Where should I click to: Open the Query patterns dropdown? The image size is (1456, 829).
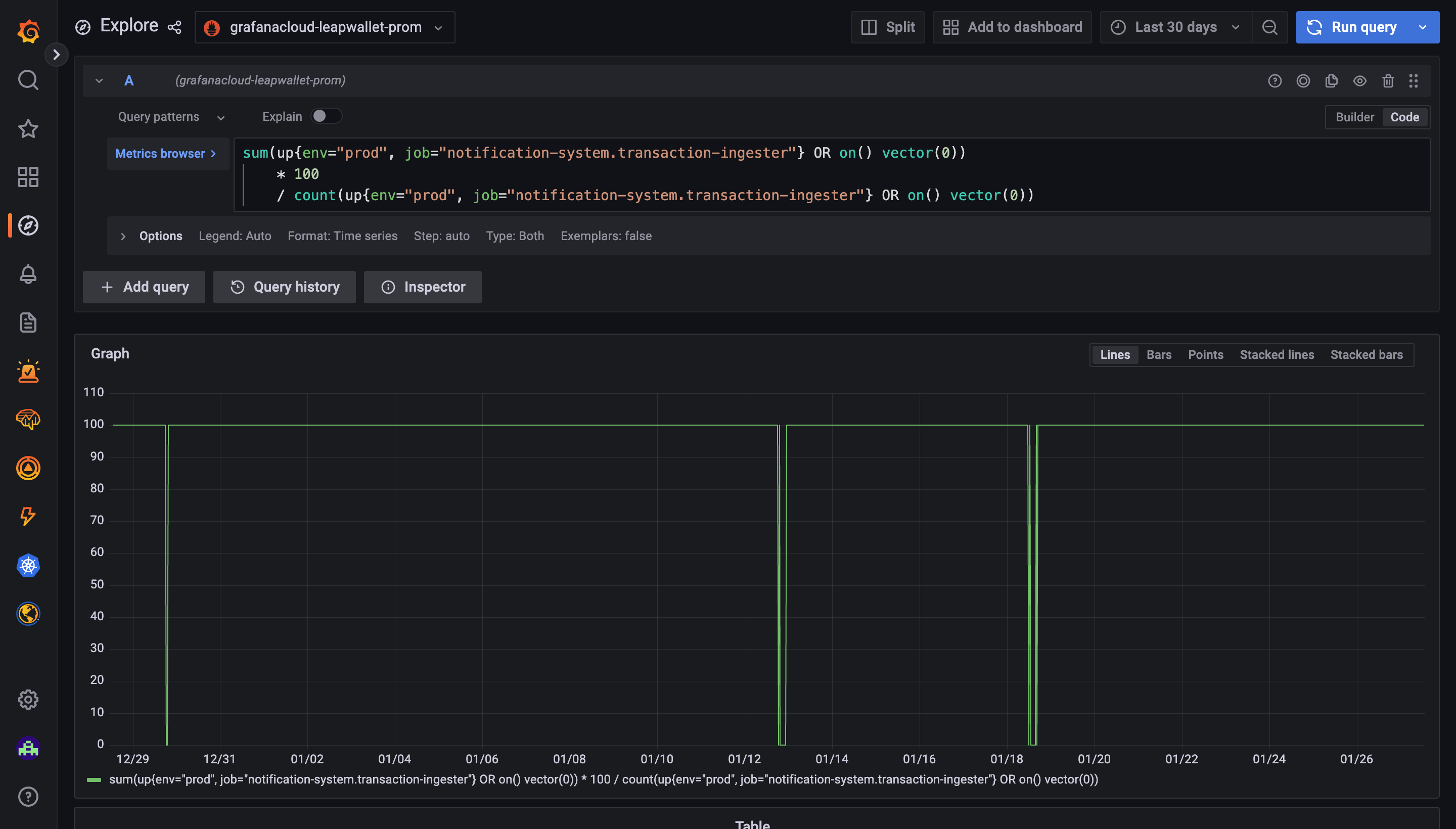[x=171, y=117]
